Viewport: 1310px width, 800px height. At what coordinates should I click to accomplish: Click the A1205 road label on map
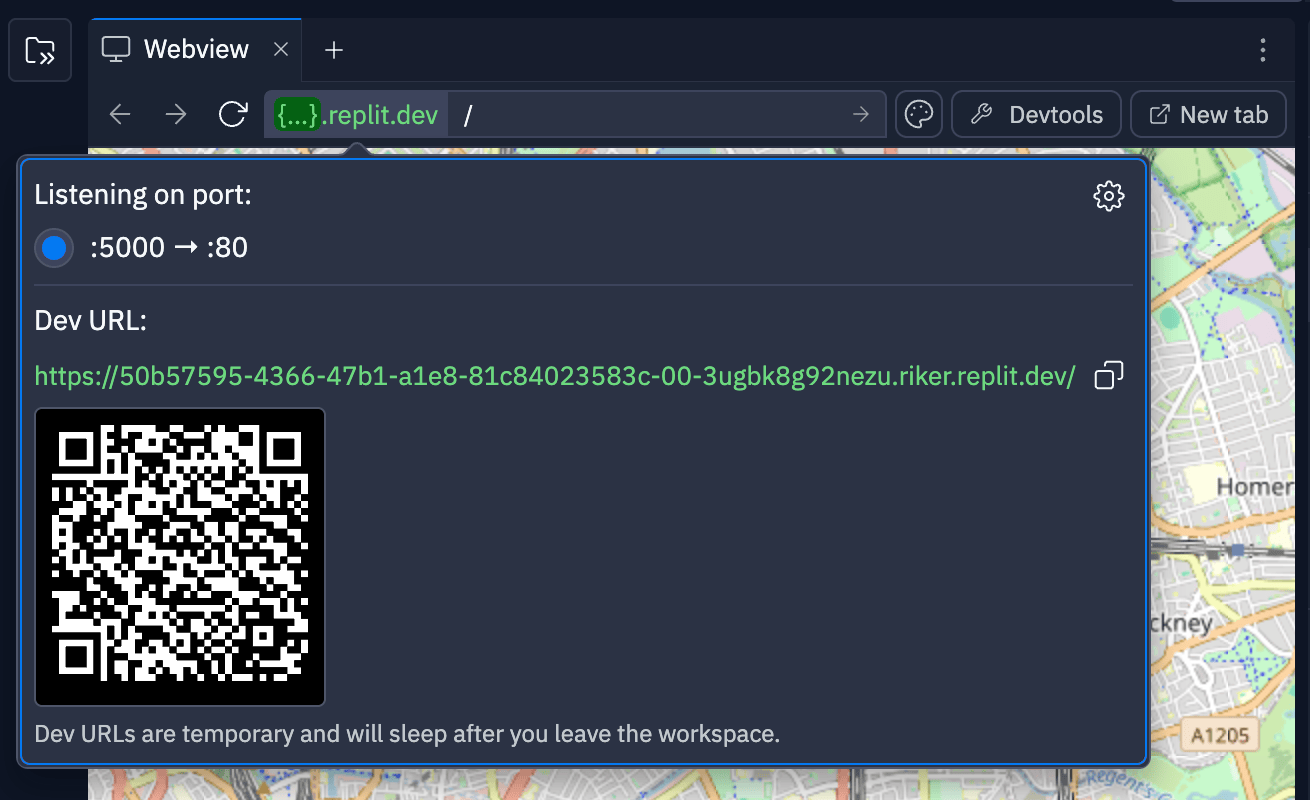[x=1220, y=736]
